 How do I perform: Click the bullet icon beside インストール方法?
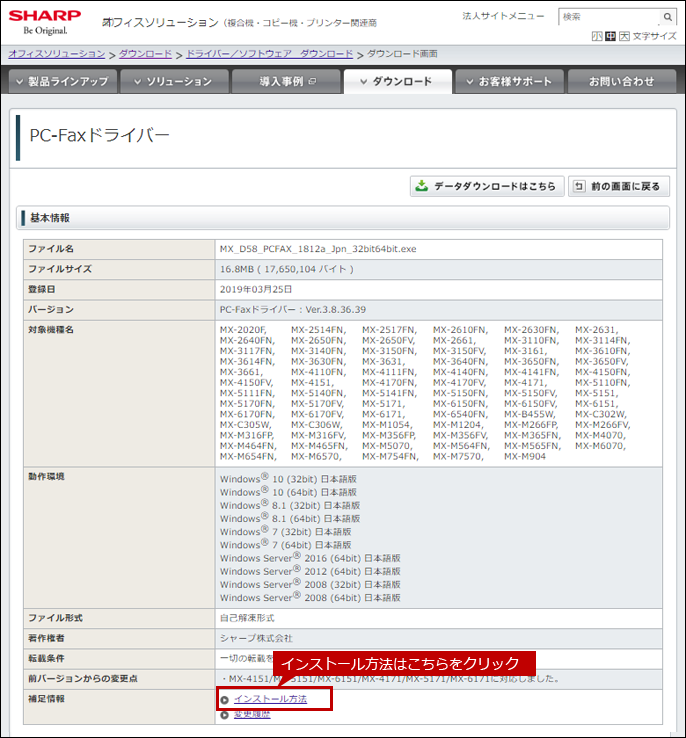click(x=224, y=700)
